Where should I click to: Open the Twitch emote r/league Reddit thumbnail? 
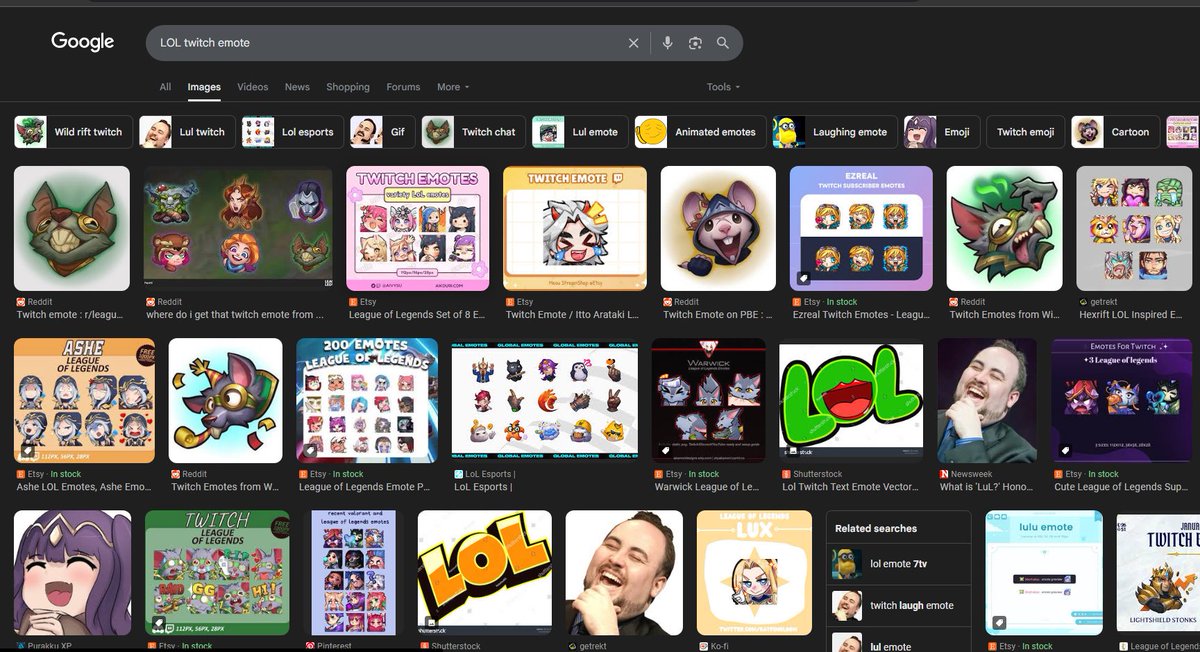pos(71,228)
